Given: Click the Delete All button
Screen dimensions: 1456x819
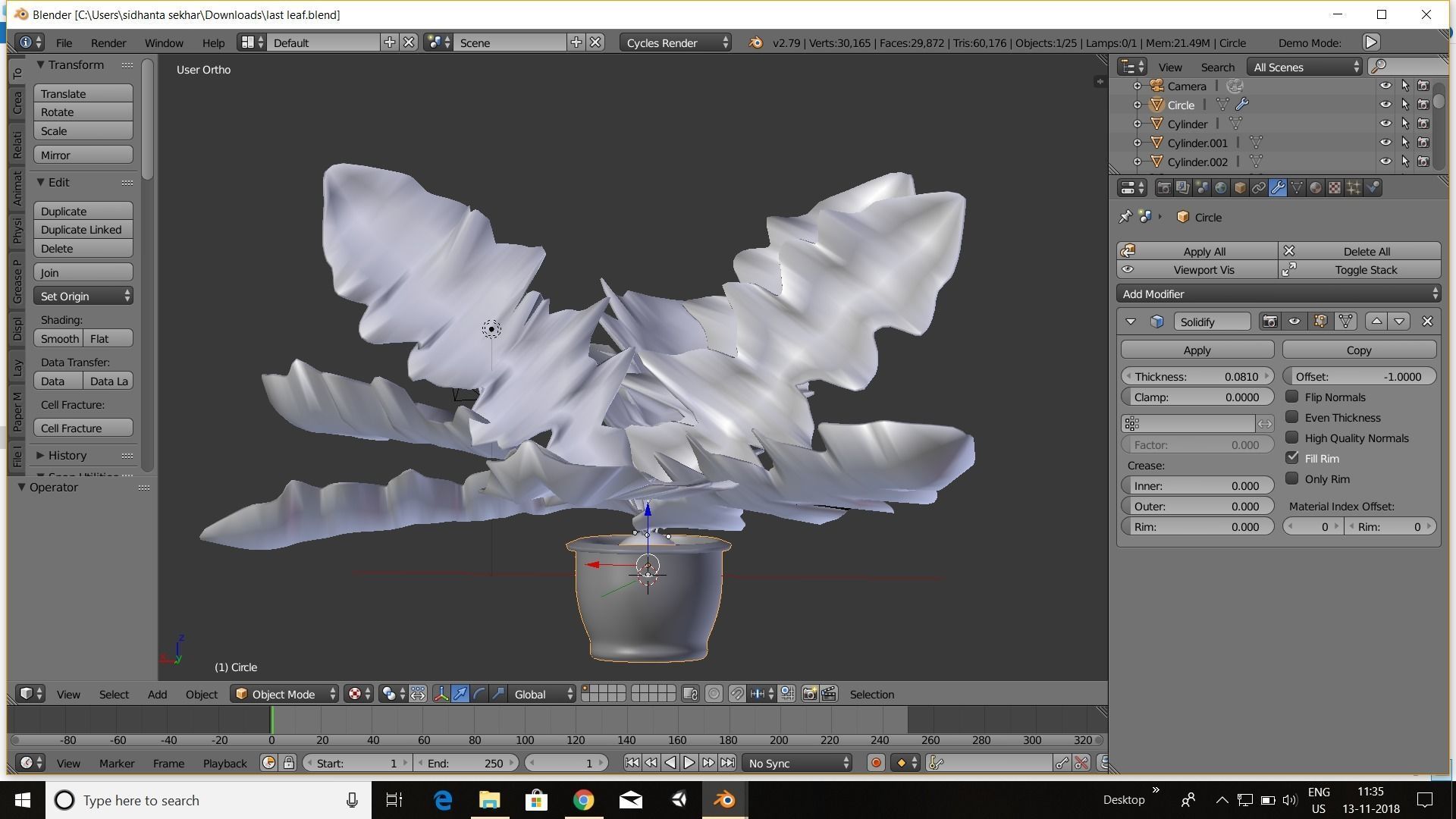Looking at the screenshot, I should tap(1360, 251).
